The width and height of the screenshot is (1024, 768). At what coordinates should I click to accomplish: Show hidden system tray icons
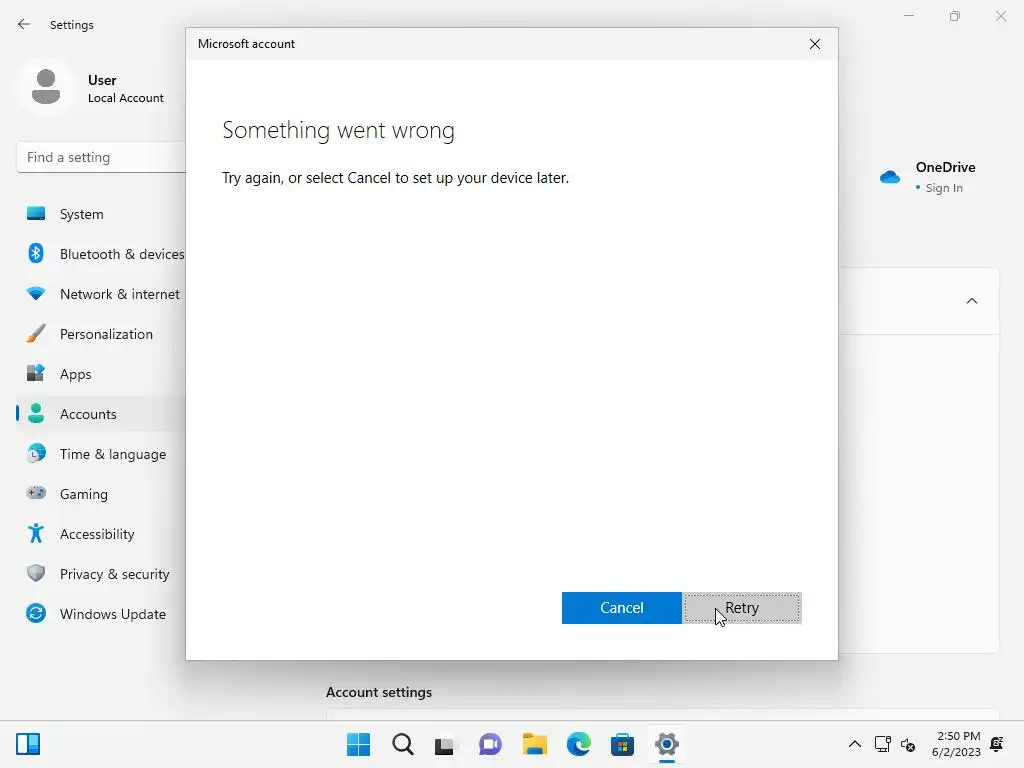854,744
